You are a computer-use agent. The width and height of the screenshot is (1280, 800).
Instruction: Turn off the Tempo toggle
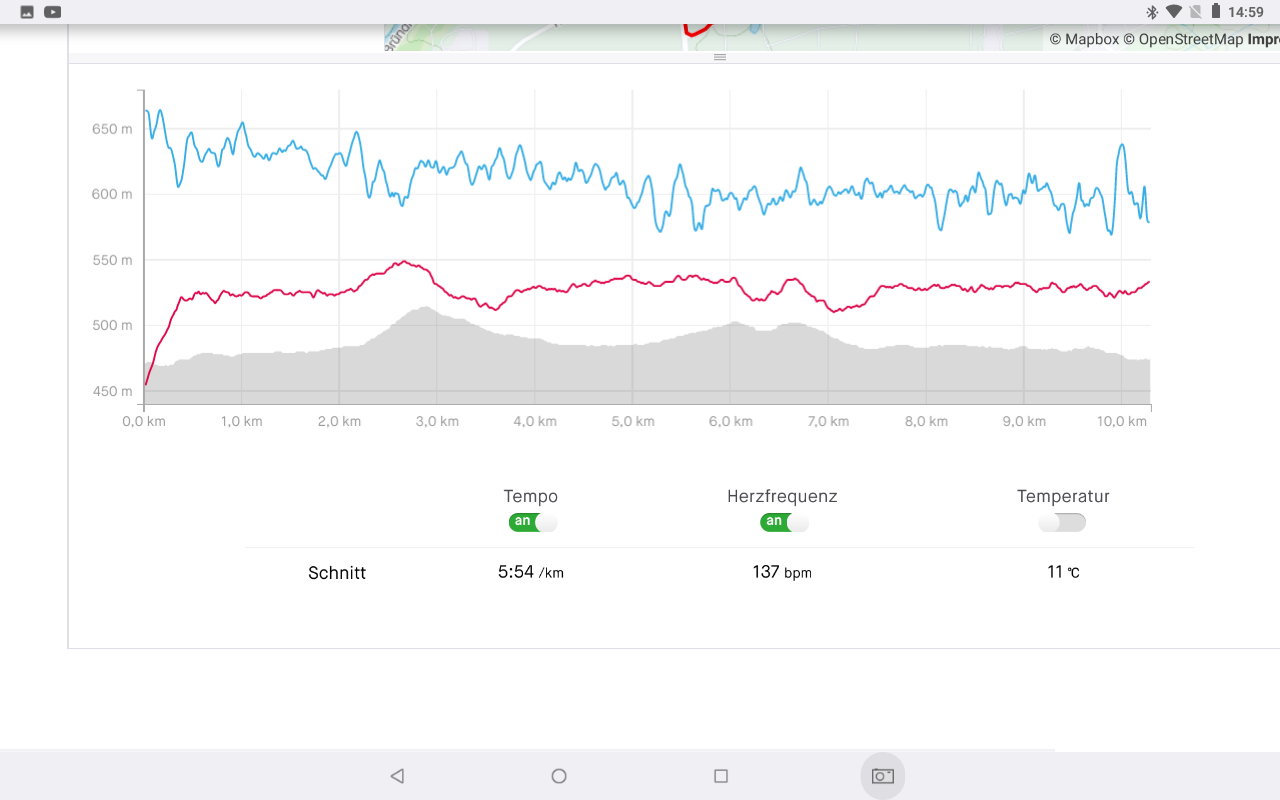(532, 522)
